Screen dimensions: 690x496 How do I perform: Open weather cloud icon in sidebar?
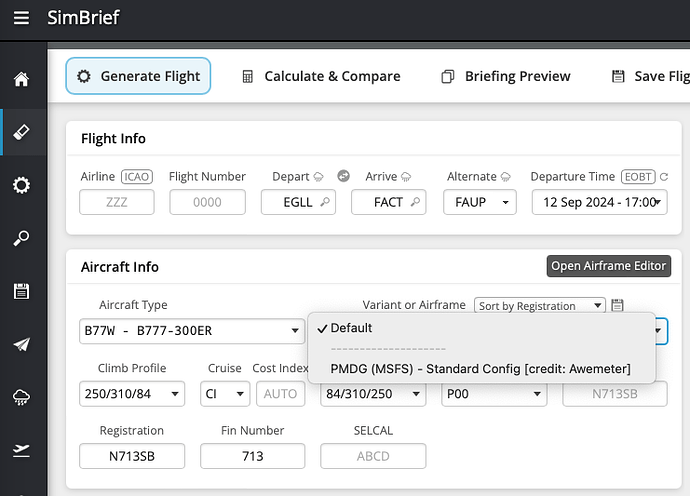click(x=21, y=397)
